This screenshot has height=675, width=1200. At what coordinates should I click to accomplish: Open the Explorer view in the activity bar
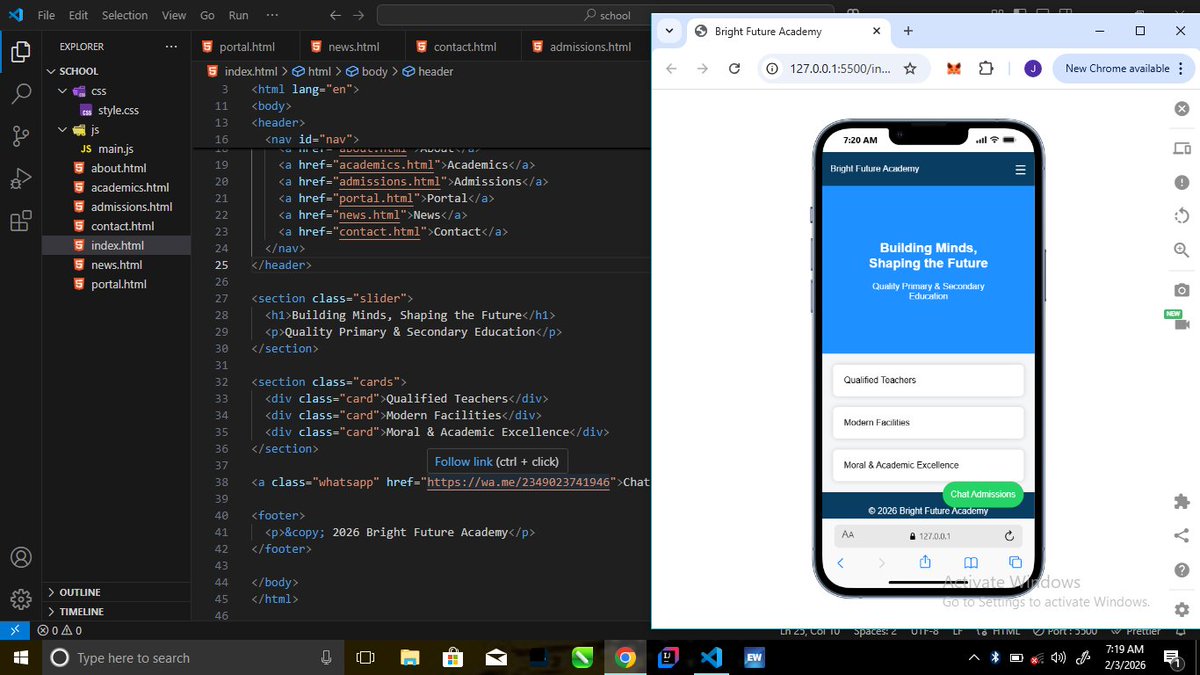pyautogui.click(x=20, y=52)
